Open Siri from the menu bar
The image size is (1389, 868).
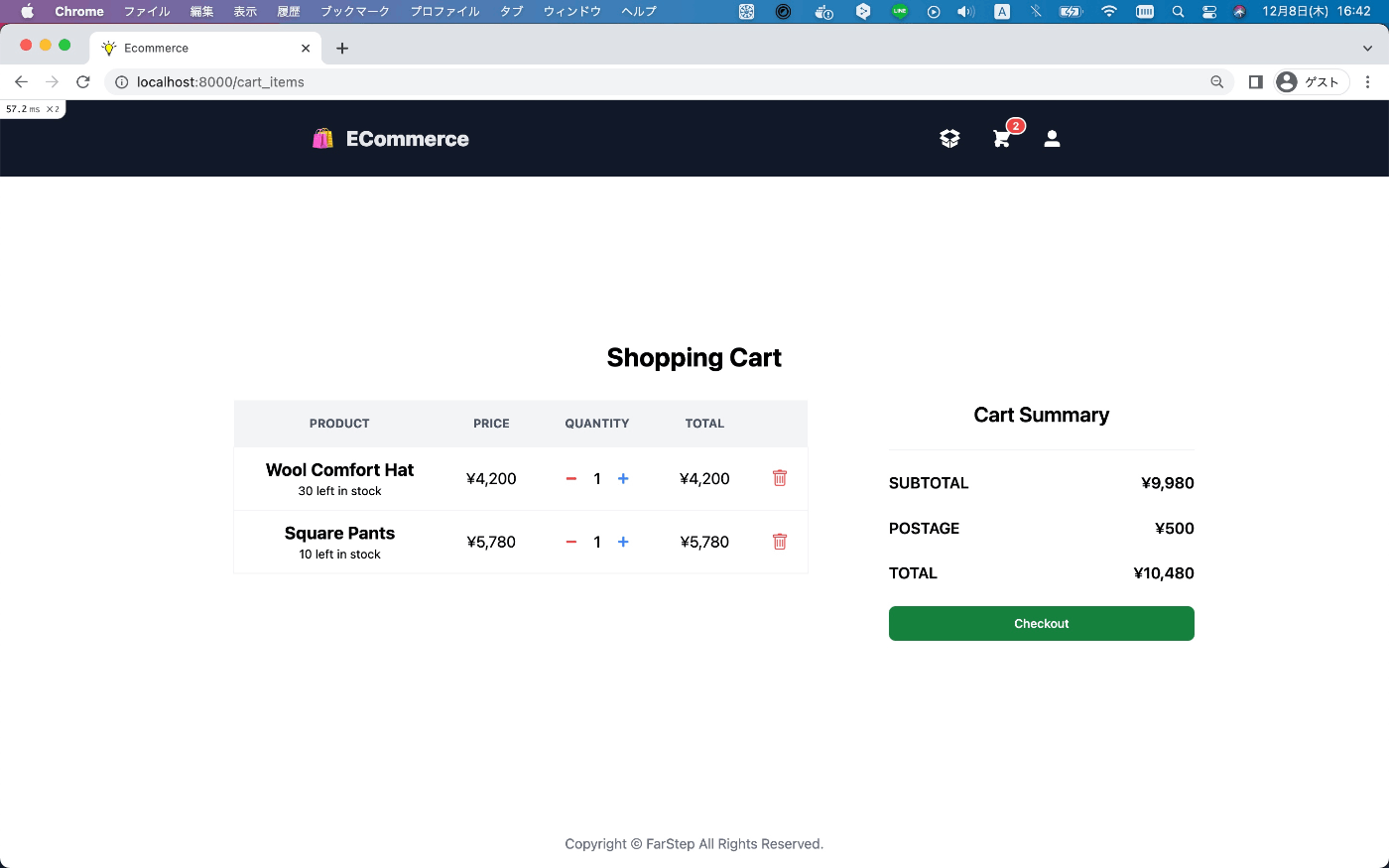click(x=1239, y=12)
